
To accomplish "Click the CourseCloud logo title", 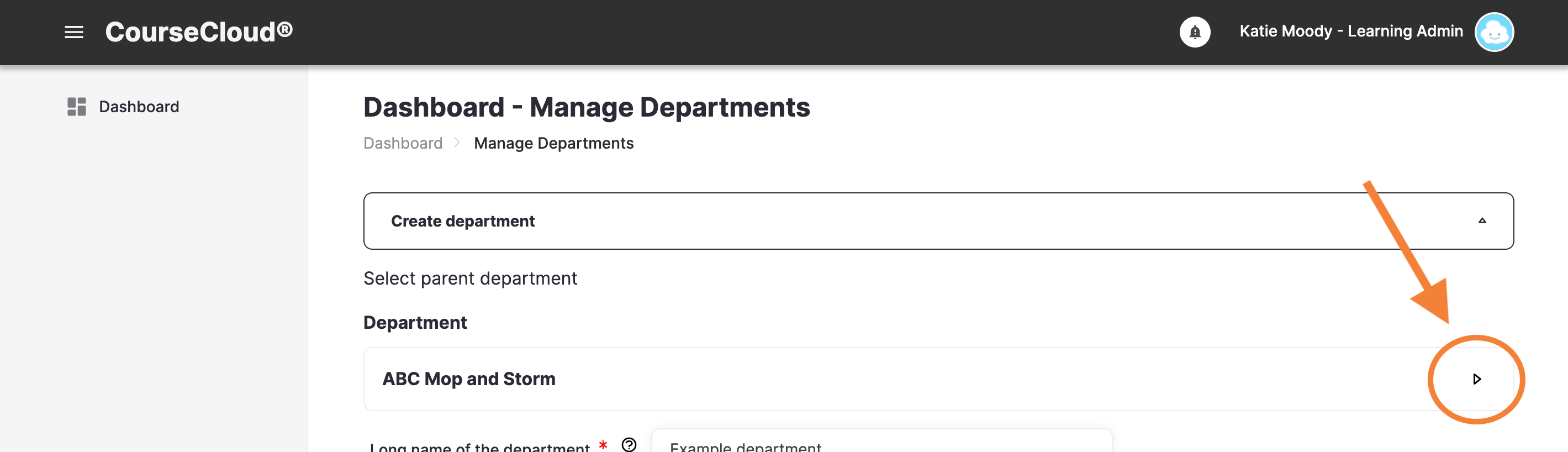I will [x=198, y=31].
